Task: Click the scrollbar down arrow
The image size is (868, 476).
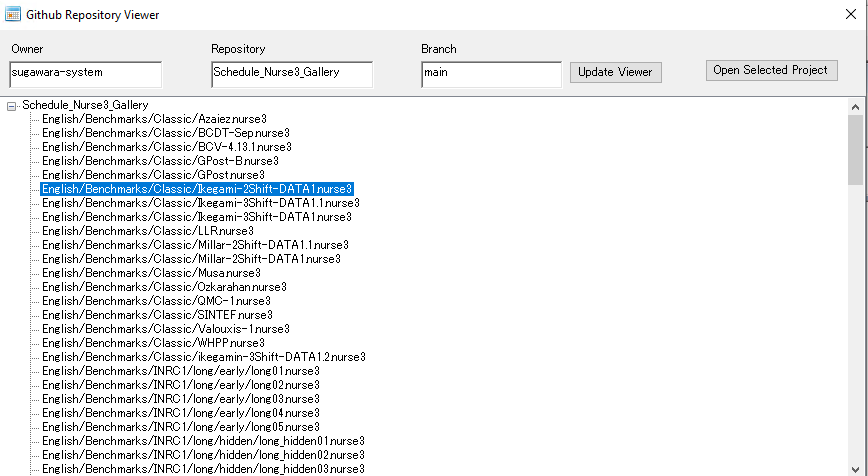Action: 855,469
